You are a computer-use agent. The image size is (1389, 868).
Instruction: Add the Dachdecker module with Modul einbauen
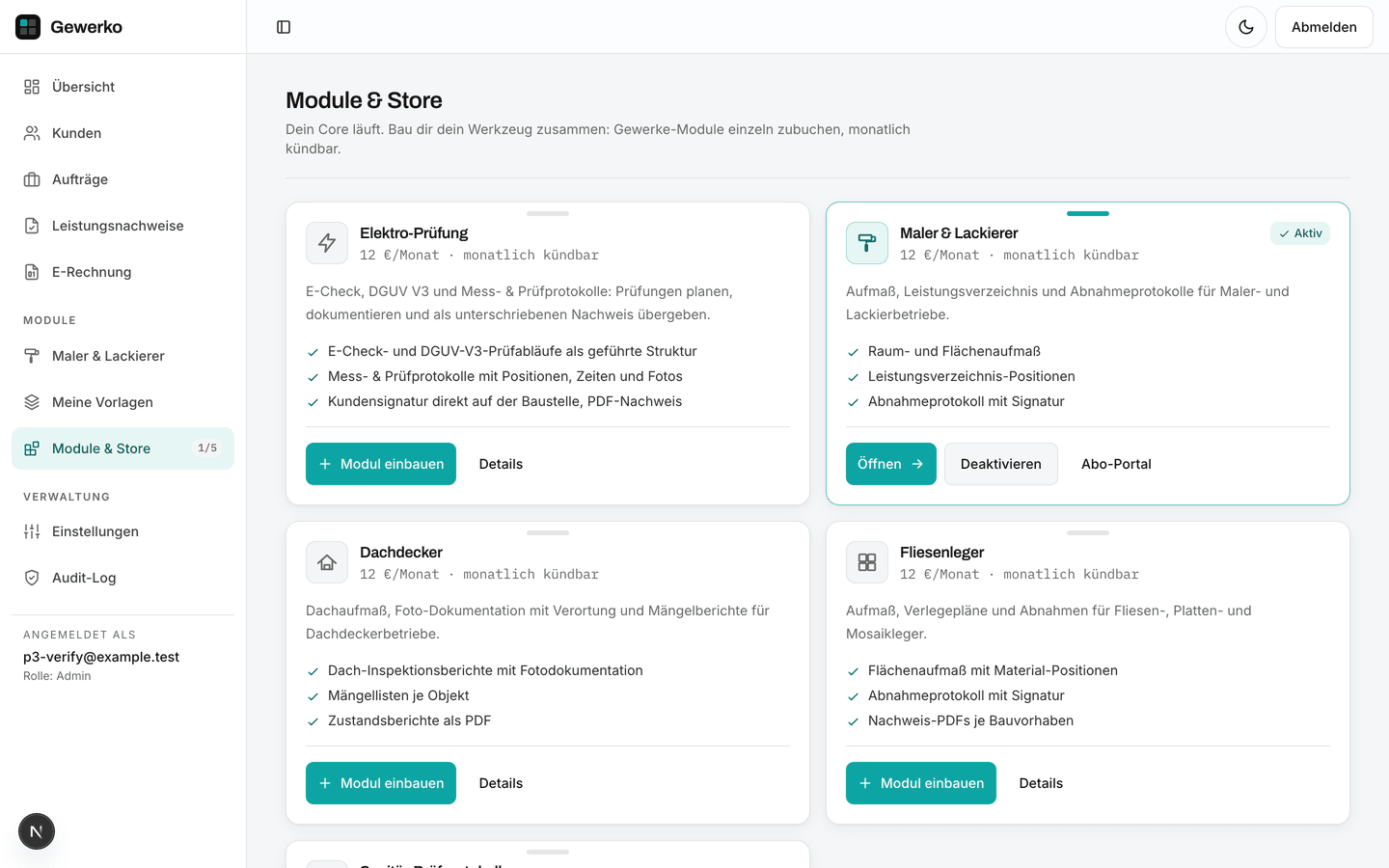click(381, 783)
